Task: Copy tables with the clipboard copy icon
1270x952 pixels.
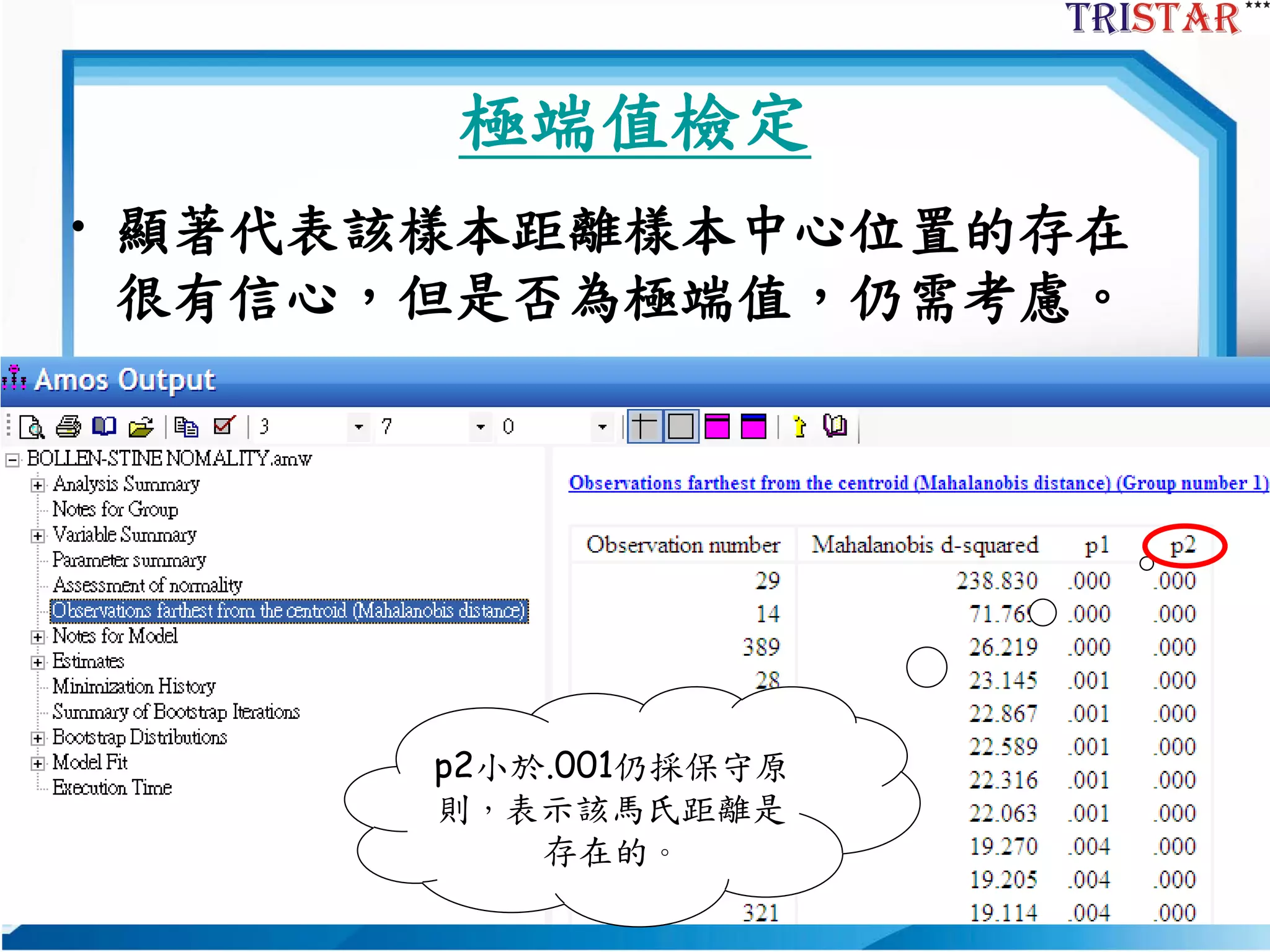Action: pos(186,427)
